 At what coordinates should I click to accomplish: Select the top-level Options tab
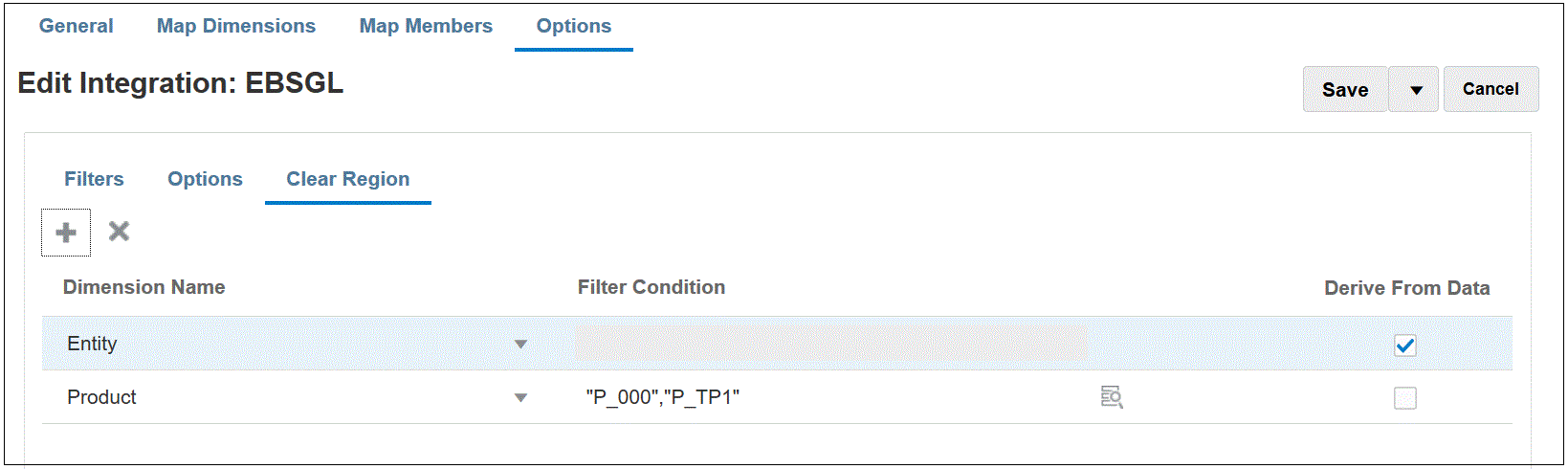[573, 26]
